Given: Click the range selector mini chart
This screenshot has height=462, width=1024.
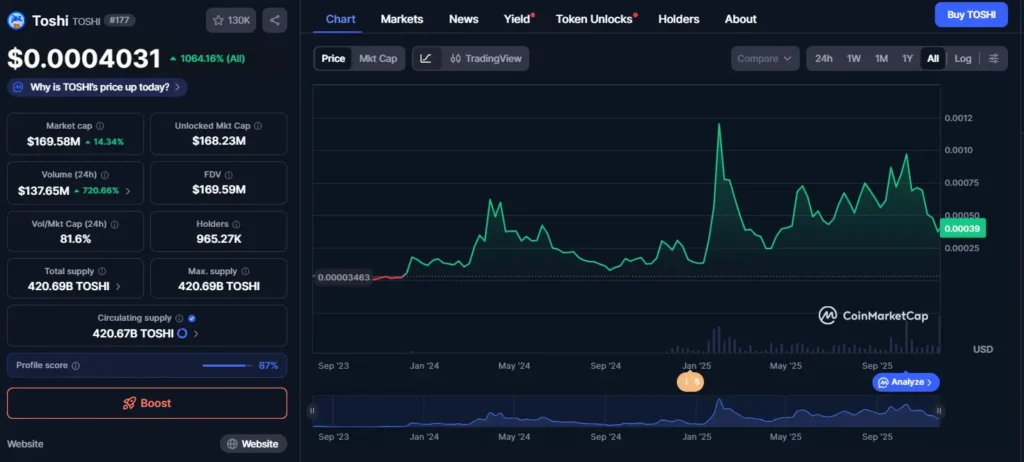Looking at the screenshot, I should click(x=626, y=411).
